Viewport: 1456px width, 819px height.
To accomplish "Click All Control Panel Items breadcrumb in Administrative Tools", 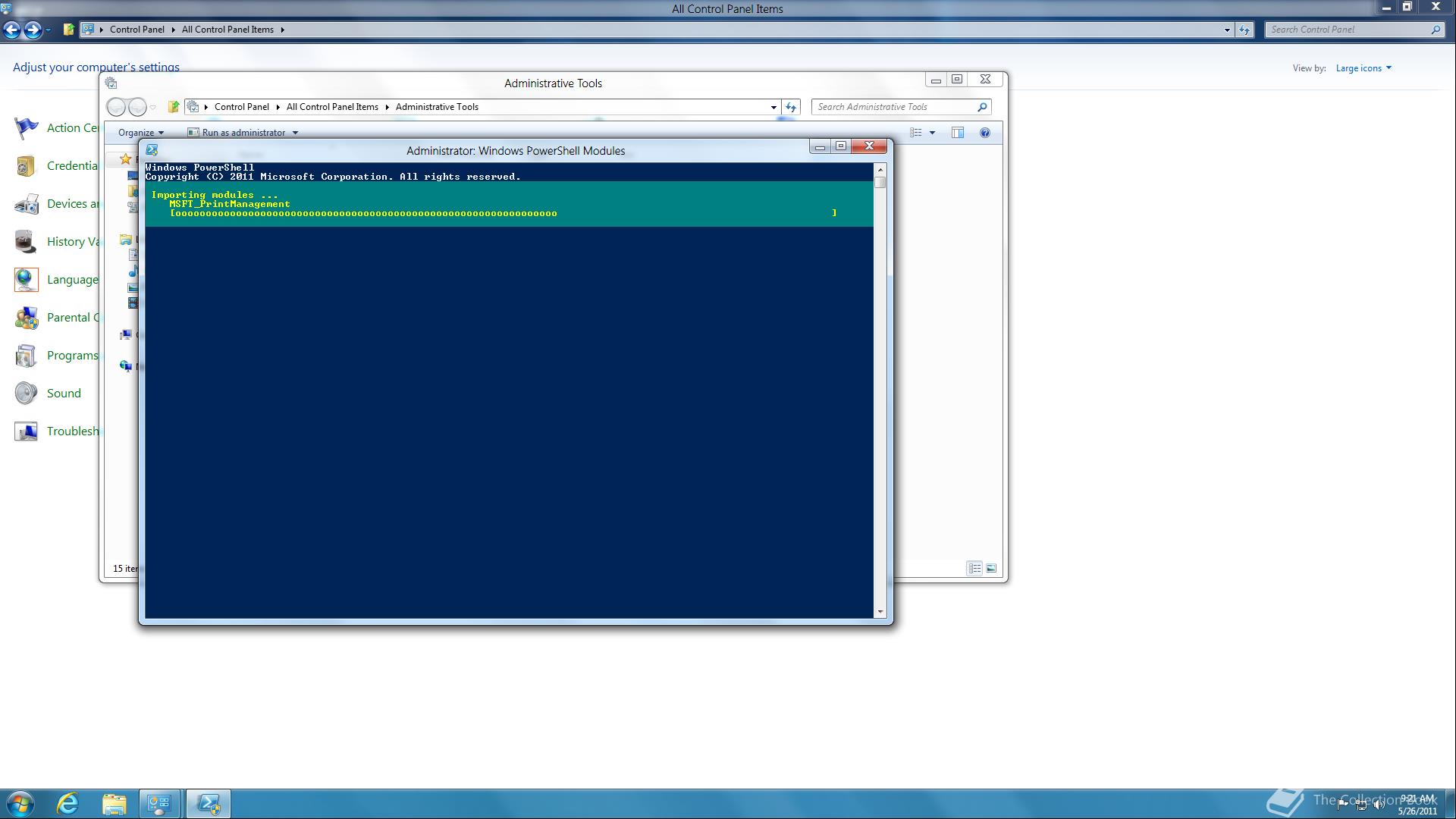I will point(332,107).
